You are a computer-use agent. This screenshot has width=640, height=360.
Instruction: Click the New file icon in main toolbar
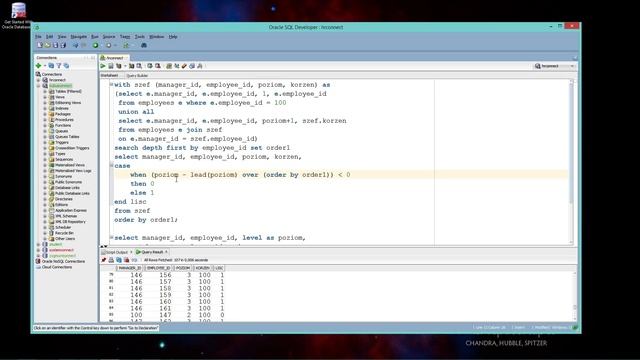40,45
